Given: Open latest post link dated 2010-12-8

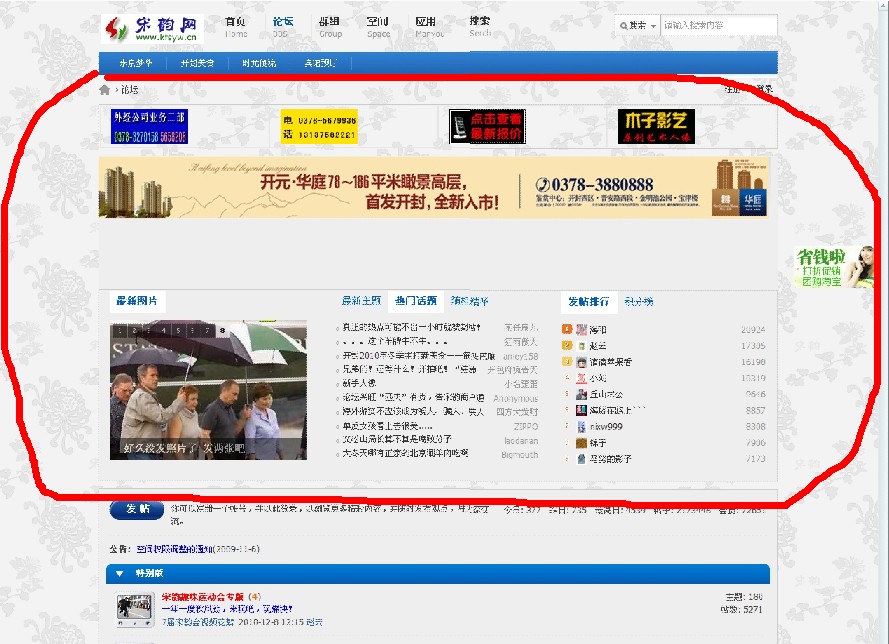Looking at the screenshot, I should tap(197, 622).
